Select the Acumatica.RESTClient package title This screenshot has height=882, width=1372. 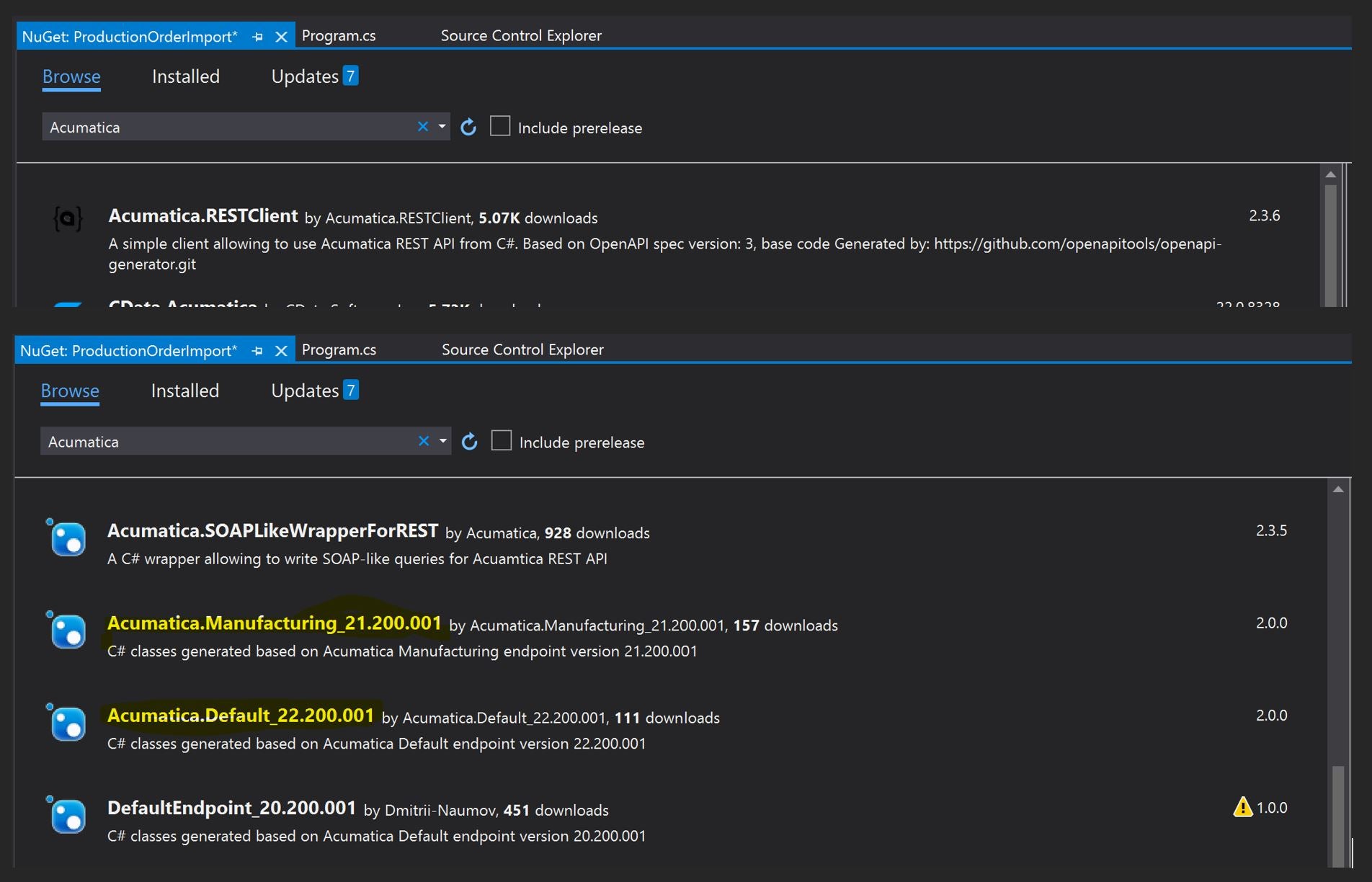pos(203,215)
